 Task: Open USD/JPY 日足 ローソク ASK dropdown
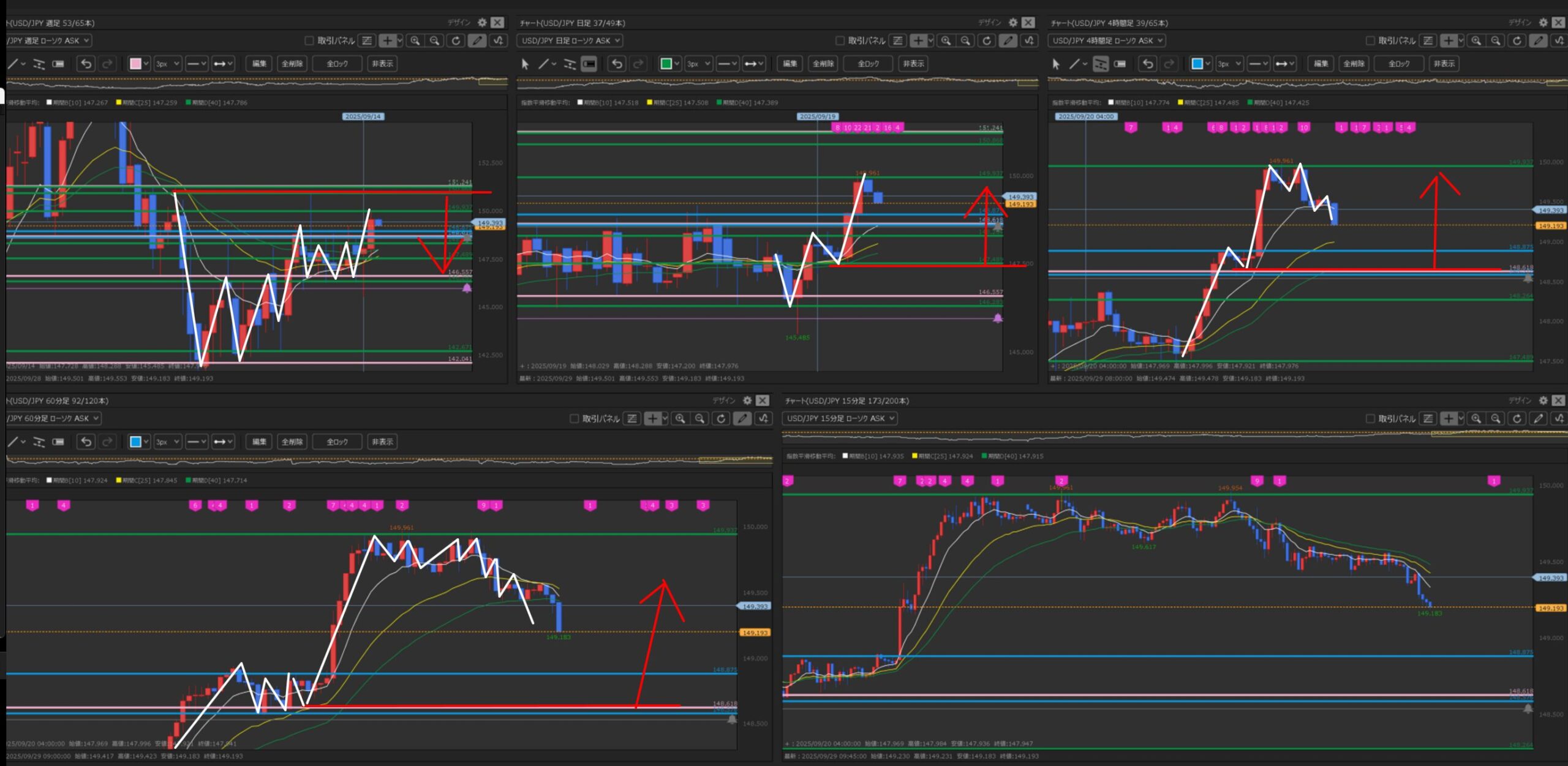click(570, 40)
